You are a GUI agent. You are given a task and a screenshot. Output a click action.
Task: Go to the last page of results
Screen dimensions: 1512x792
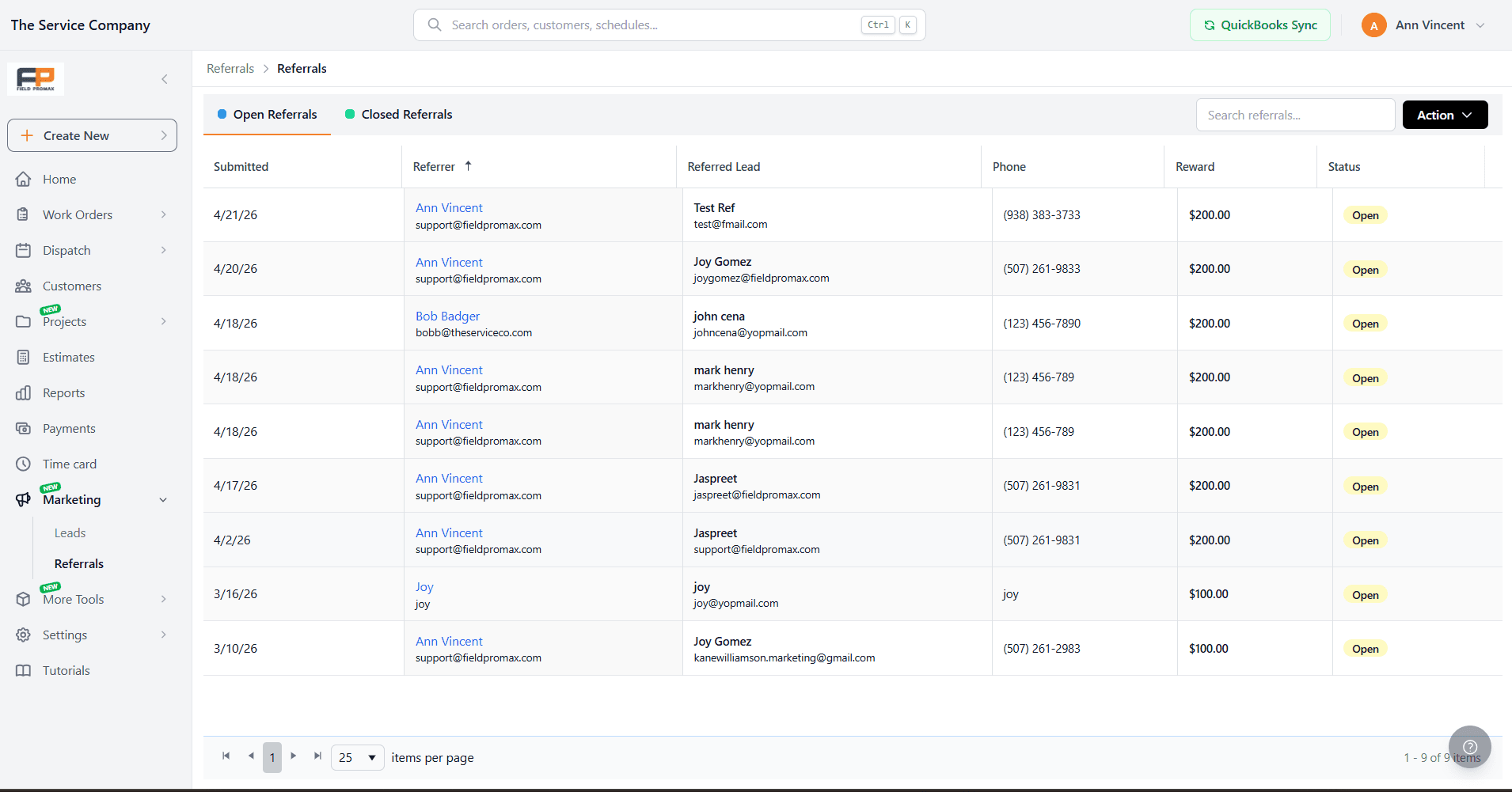click(317, 756)
